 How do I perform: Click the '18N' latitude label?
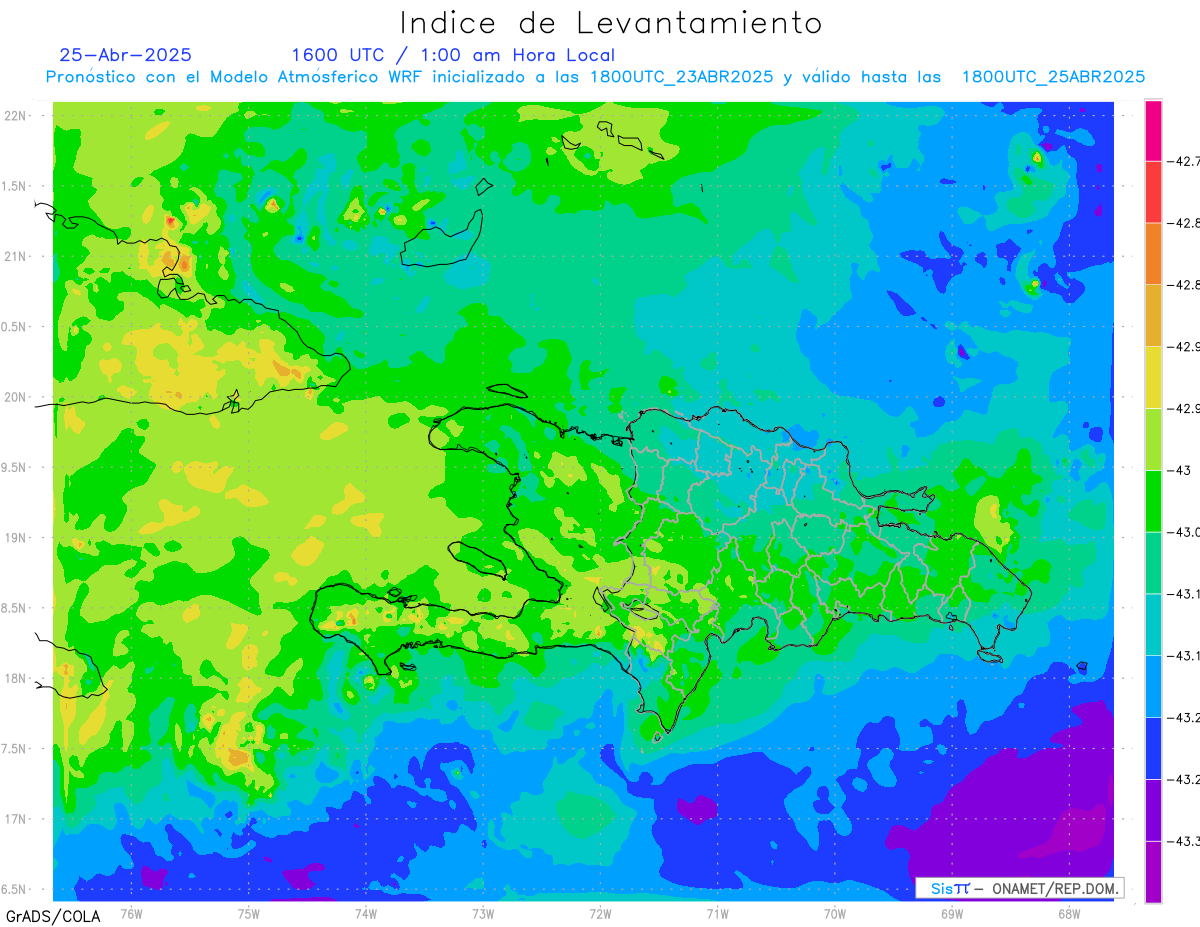[15, 678]
